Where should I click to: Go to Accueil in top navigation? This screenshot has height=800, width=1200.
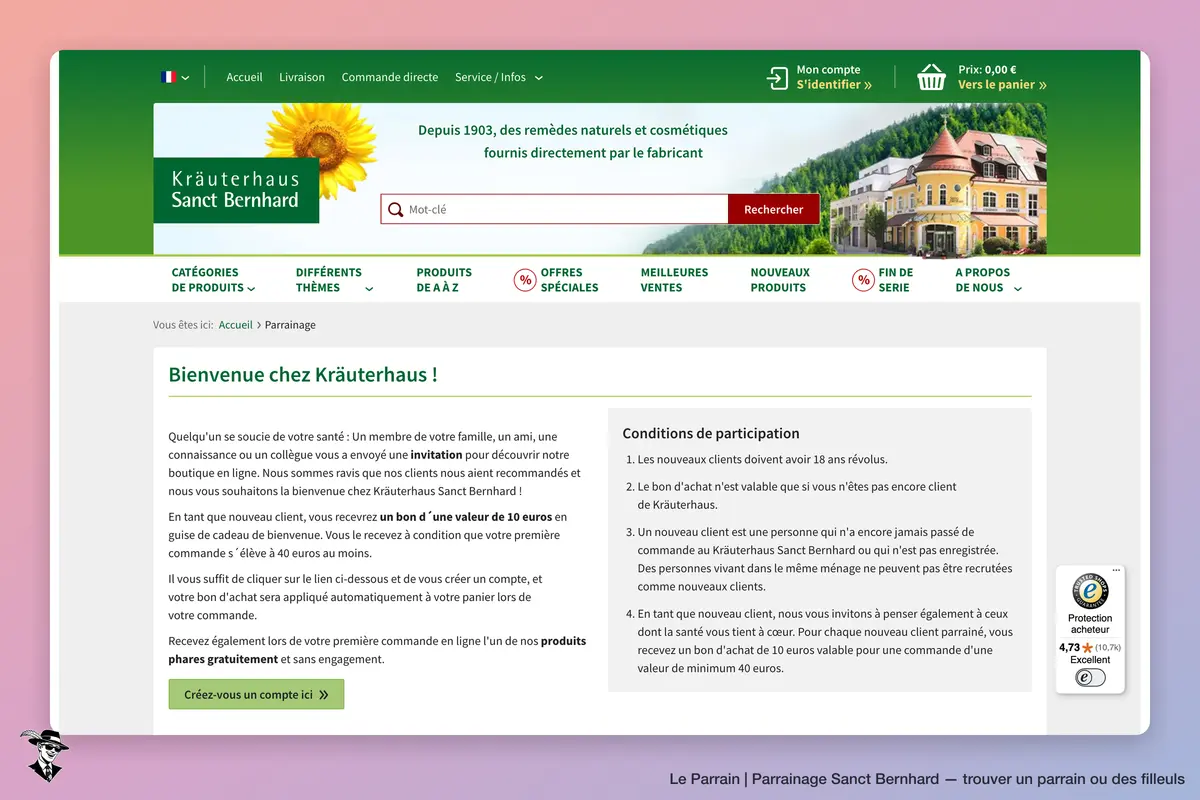(244, 77)
